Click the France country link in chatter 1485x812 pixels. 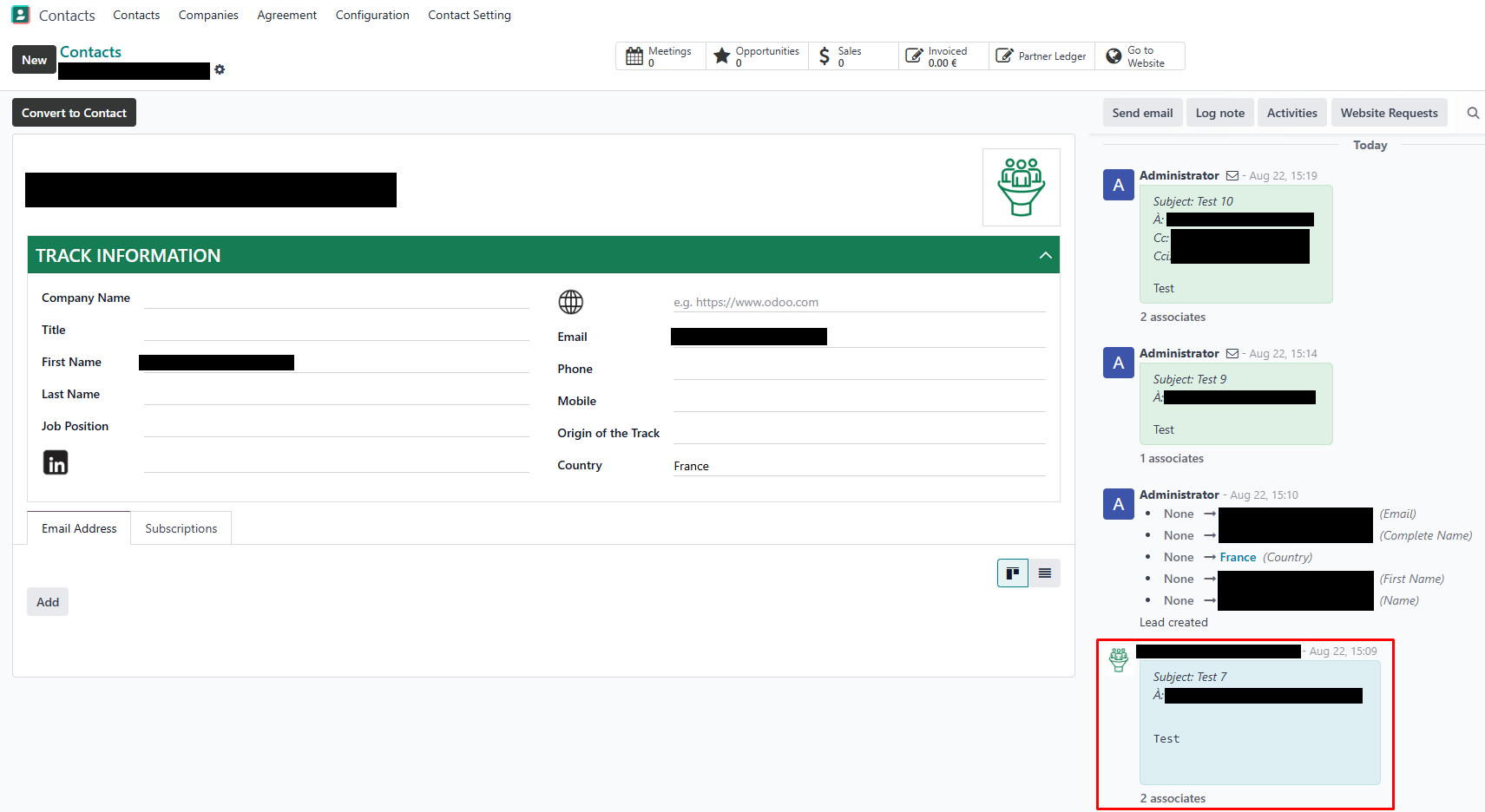[1238, 557]
